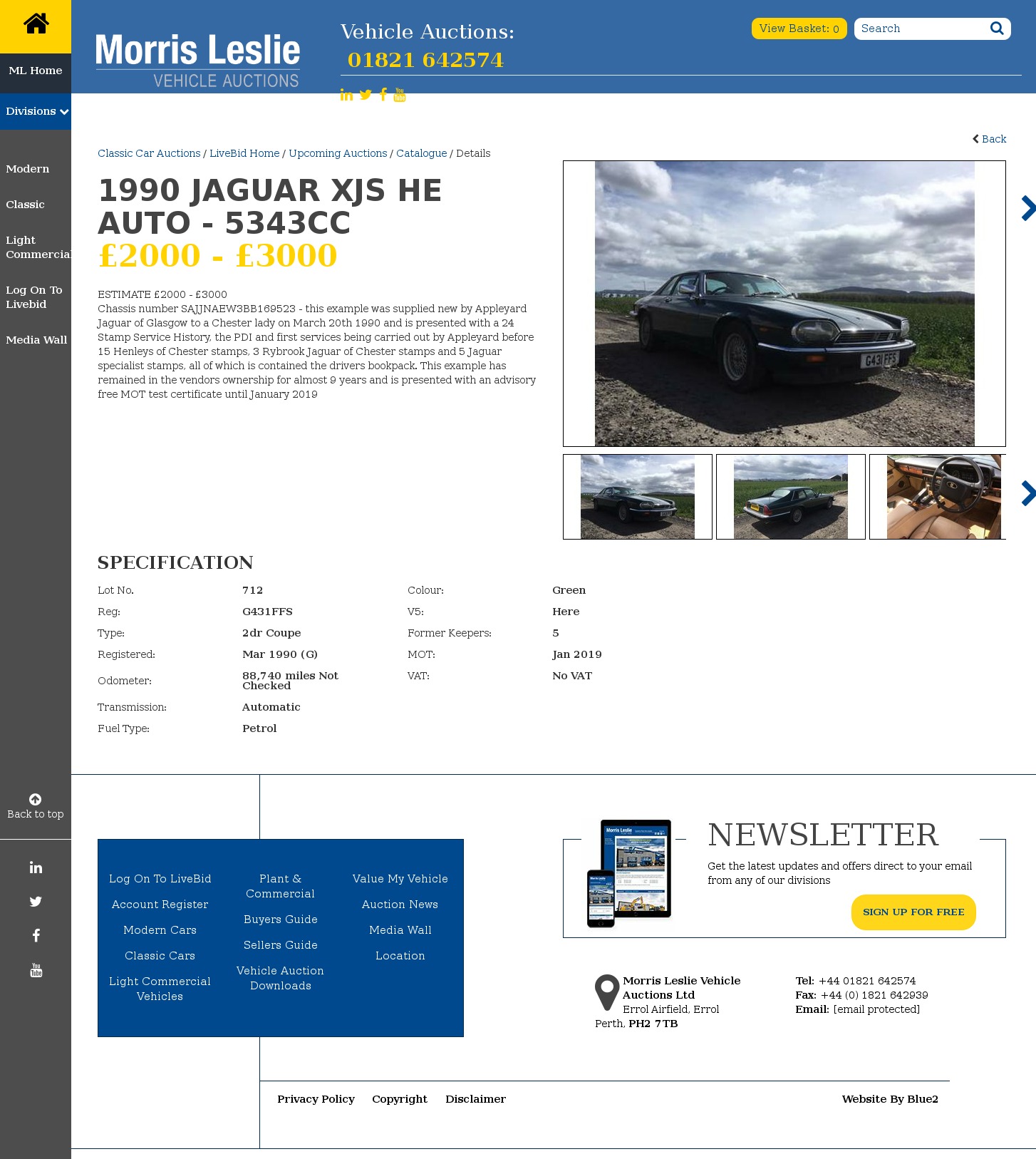The image size is (1036, 1159).
Task: Open Catalogue breadcrumb
Action: click(x=422, y=153)
